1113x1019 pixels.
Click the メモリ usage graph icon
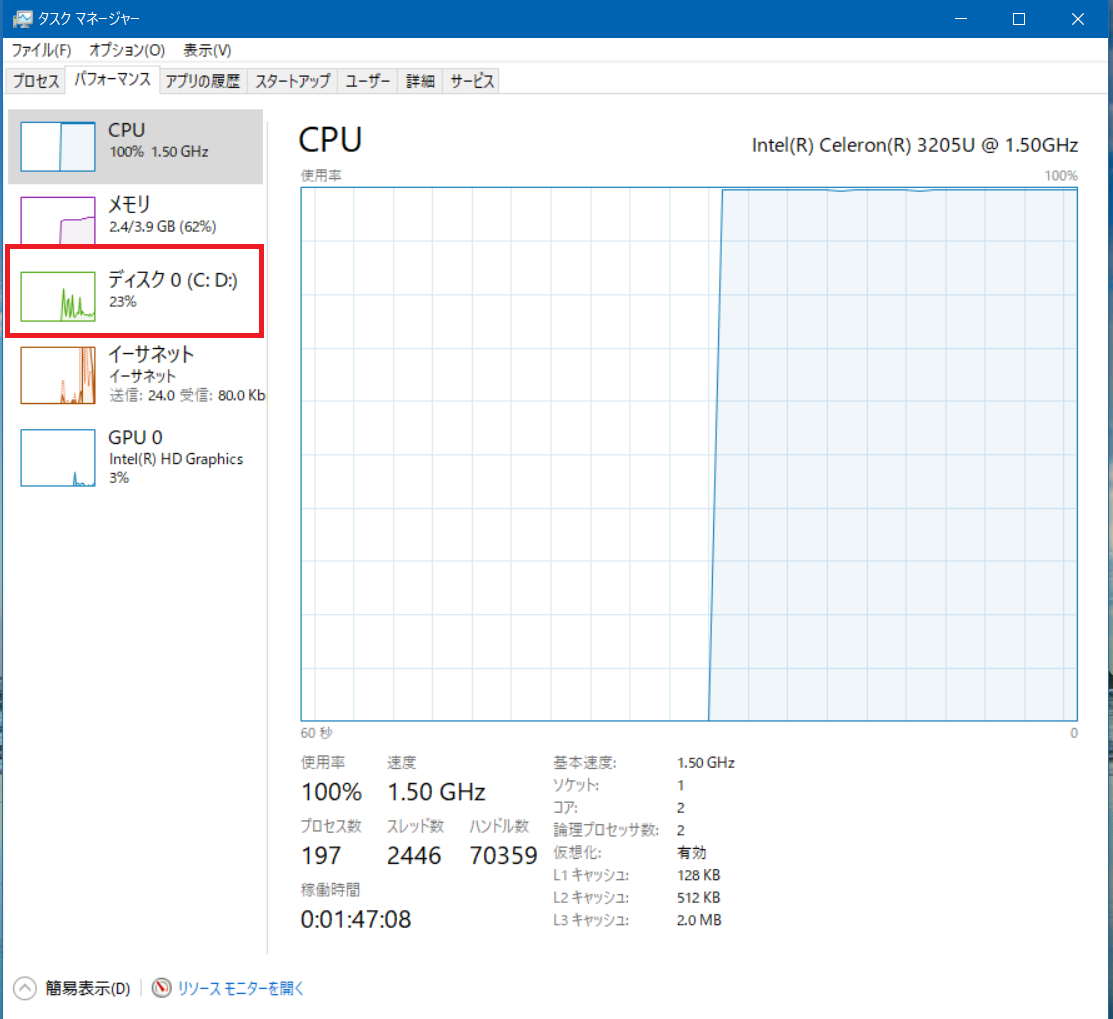point(58,220)
